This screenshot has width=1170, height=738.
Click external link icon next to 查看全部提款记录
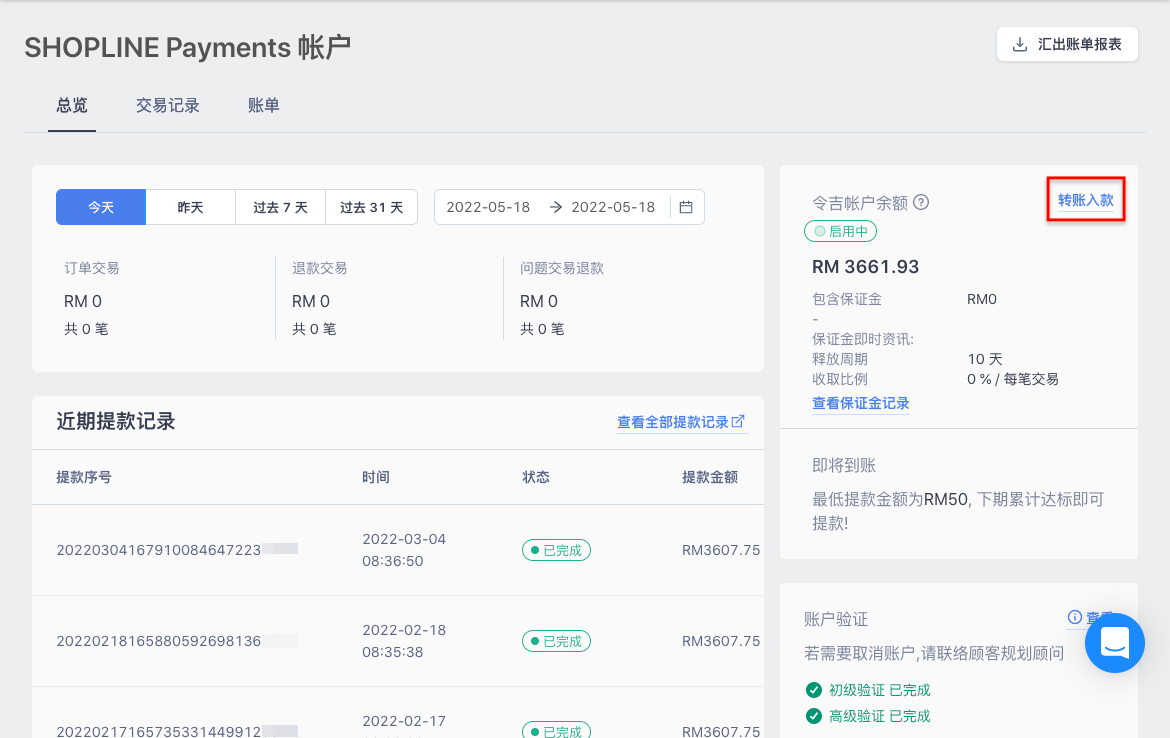coord(738,421)
